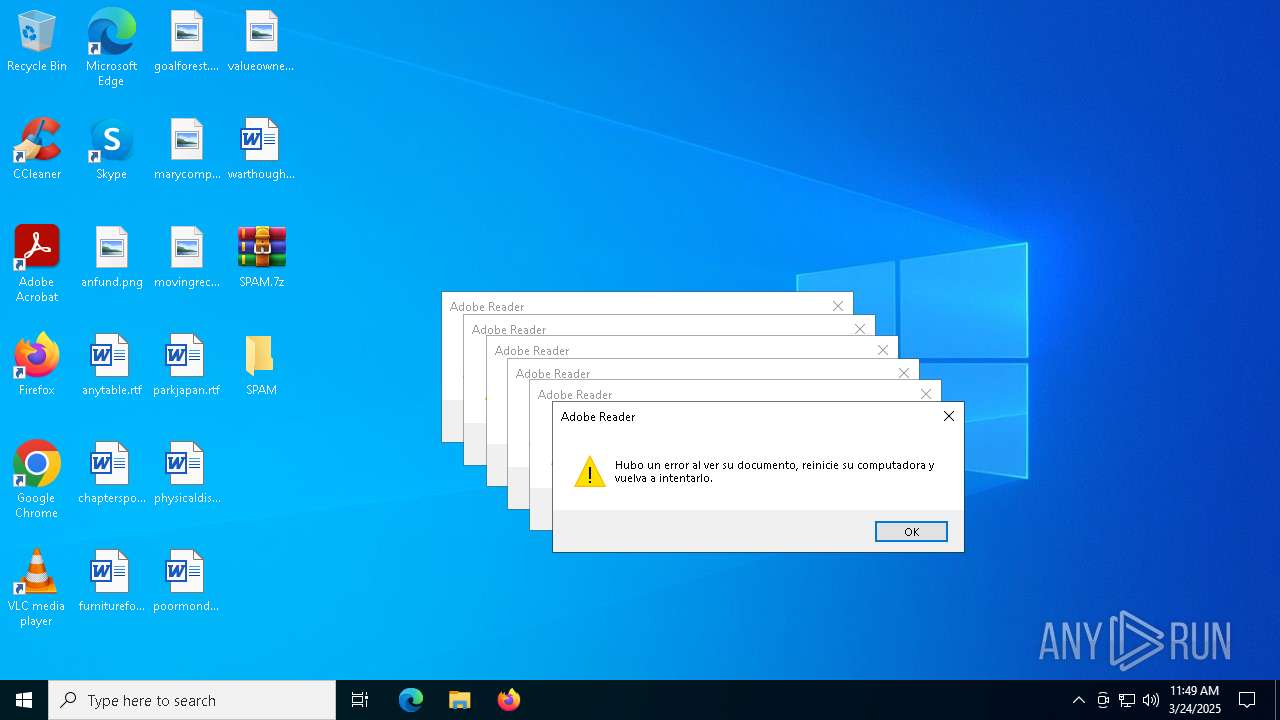Select the chapterspo Word document icon
The image size is (1280, 720).
[x=111, y=474]
